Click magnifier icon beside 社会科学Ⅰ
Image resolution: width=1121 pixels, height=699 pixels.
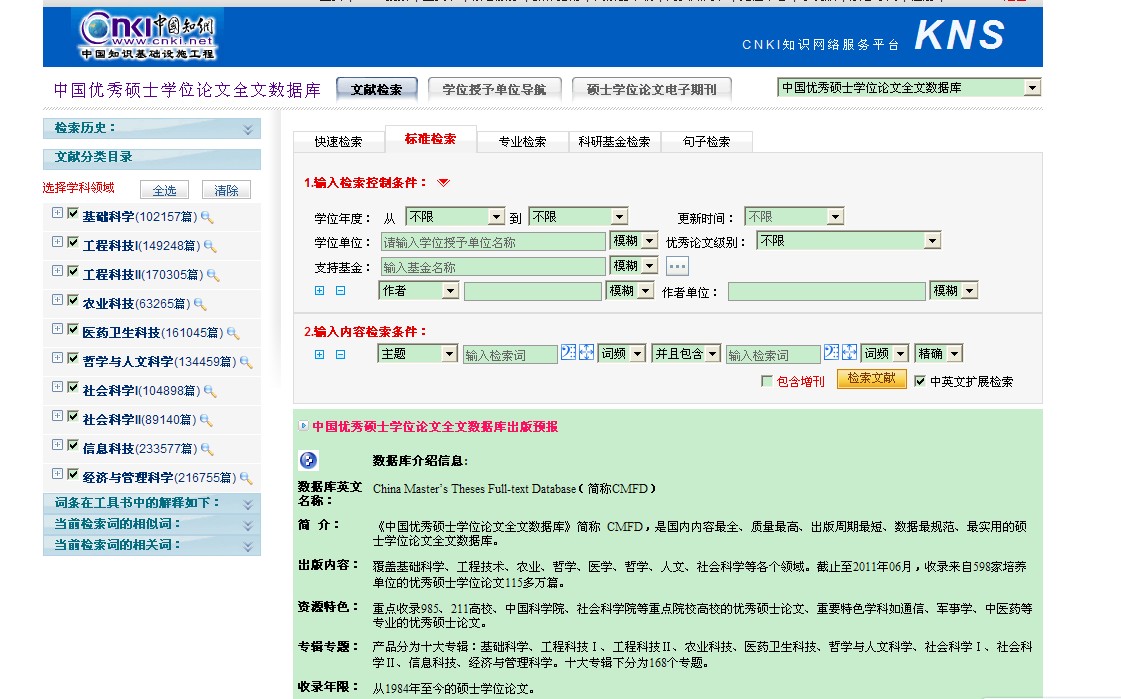click(210, 391)
